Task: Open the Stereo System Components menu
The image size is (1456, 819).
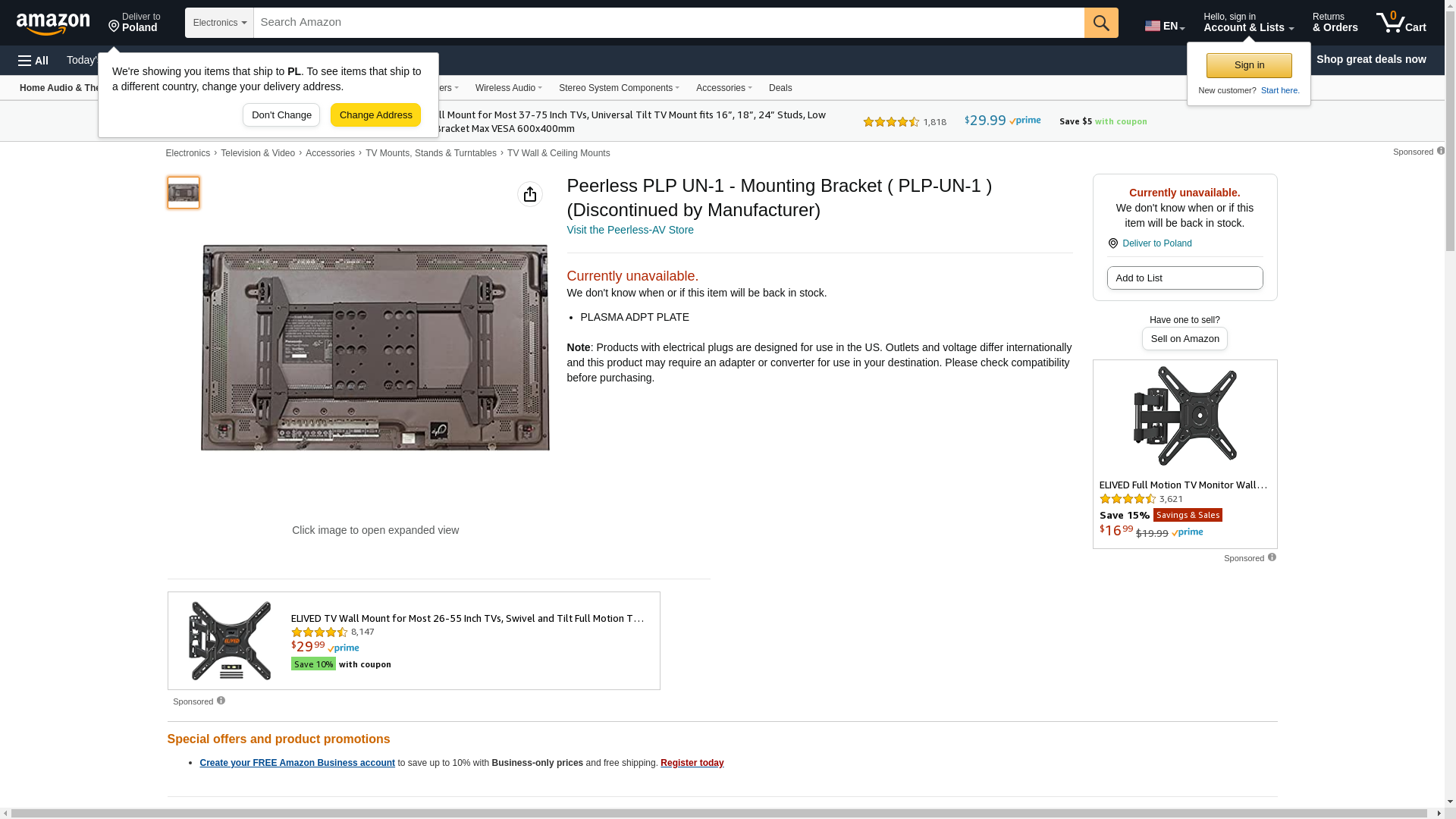Action: 618,88
